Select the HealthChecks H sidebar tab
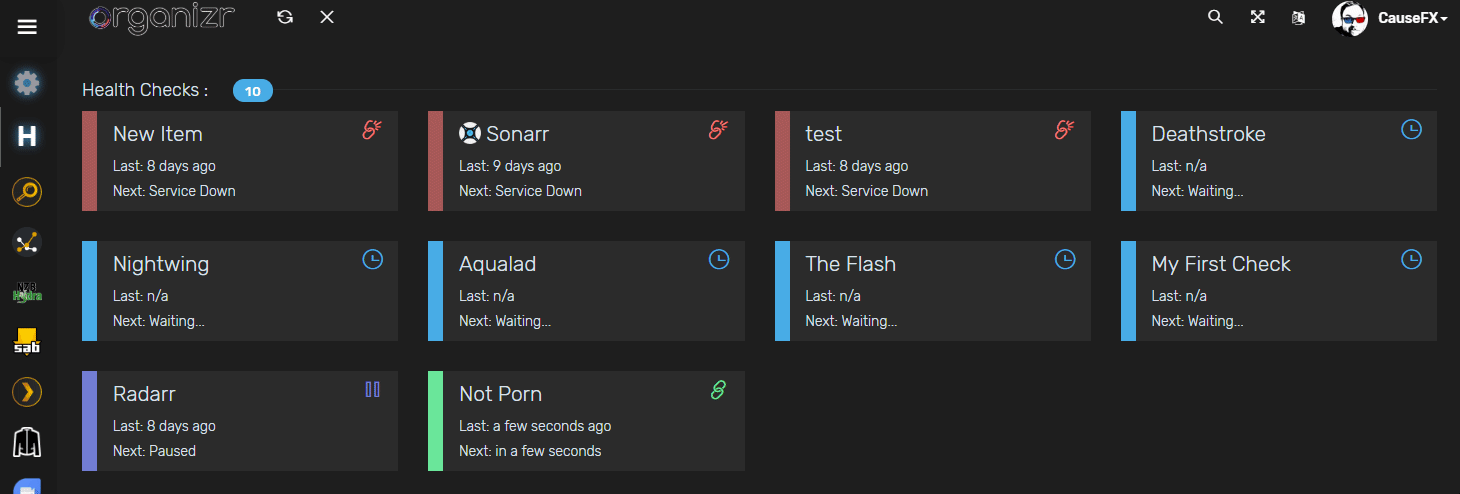 tap(27, 137)
